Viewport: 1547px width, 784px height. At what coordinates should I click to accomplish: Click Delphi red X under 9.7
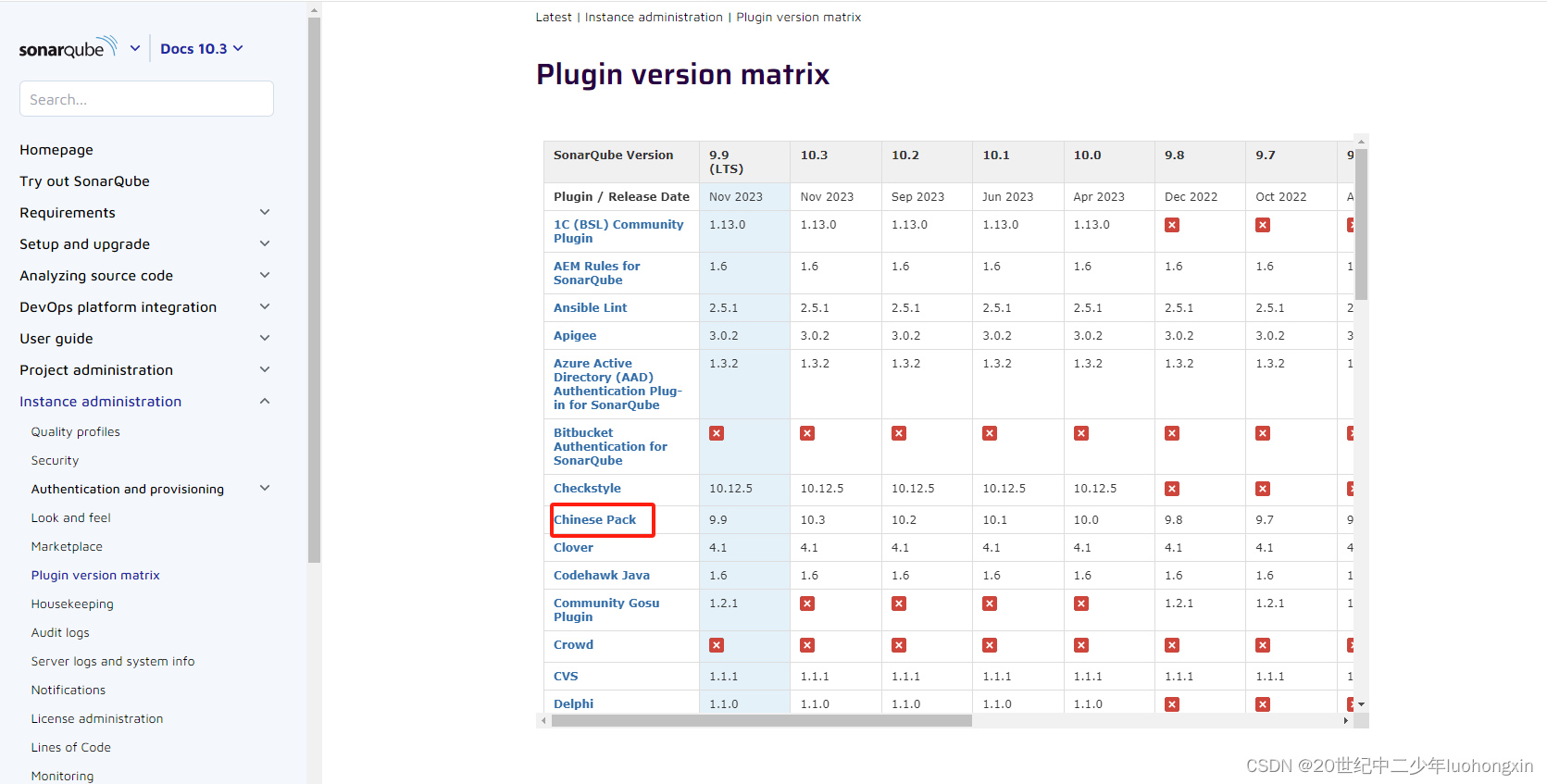click(x=1263, y=704)
